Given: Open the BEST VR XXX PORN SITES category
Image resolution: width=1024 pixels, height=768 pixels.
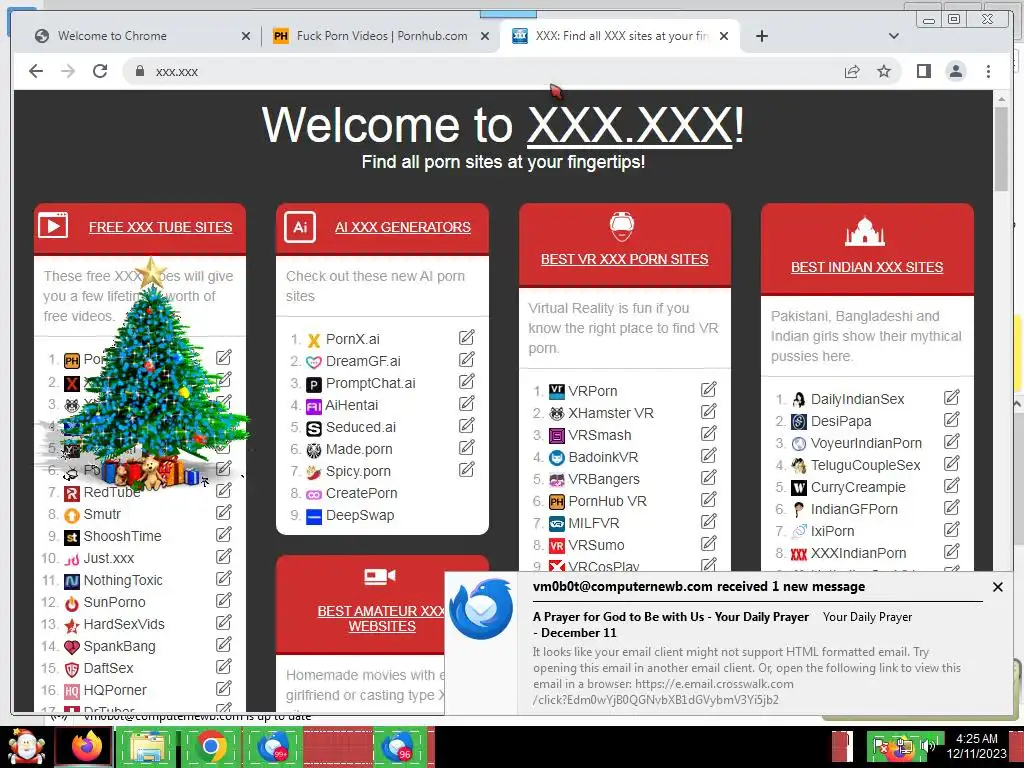Looking at the screenshot, I should tap(624, 259).
